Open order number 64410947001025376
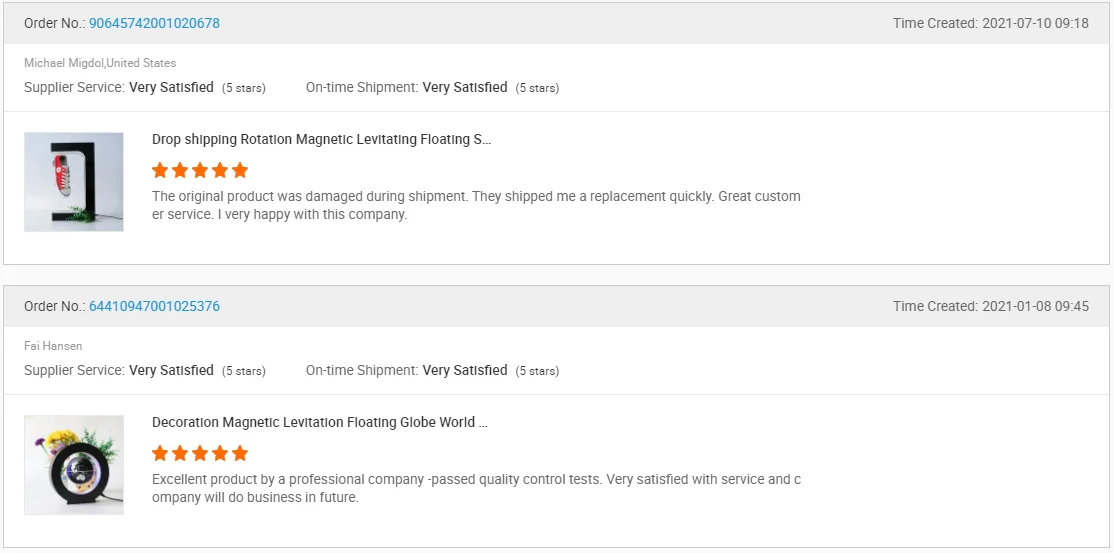This screenshot has height=553, width=1114. 154,306
